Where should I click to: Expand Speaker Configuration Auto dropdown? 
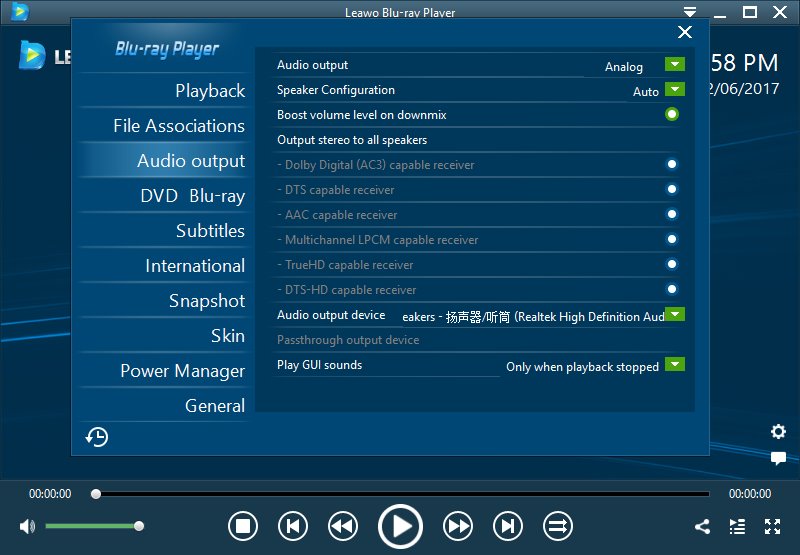click(x=674, y=89)
